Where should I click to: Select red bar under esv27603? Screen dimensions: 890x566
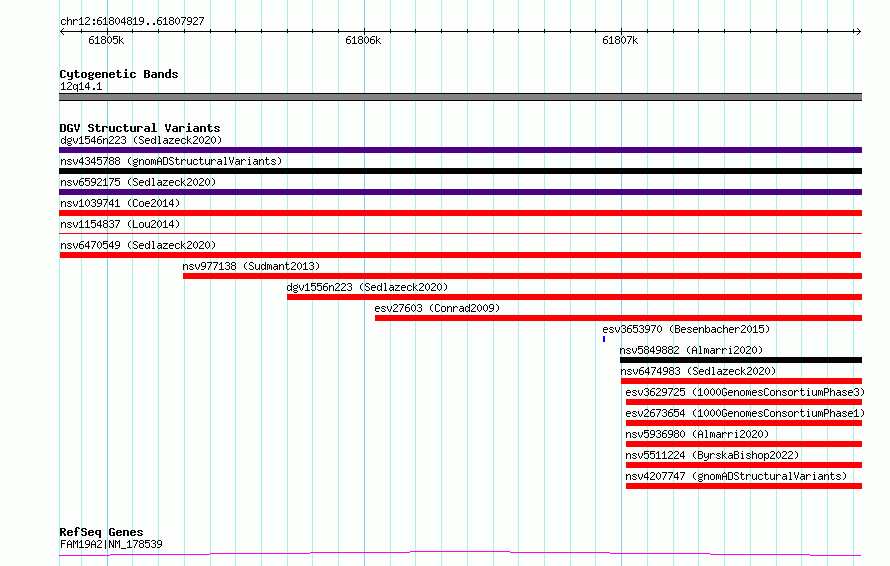[618, 318]
